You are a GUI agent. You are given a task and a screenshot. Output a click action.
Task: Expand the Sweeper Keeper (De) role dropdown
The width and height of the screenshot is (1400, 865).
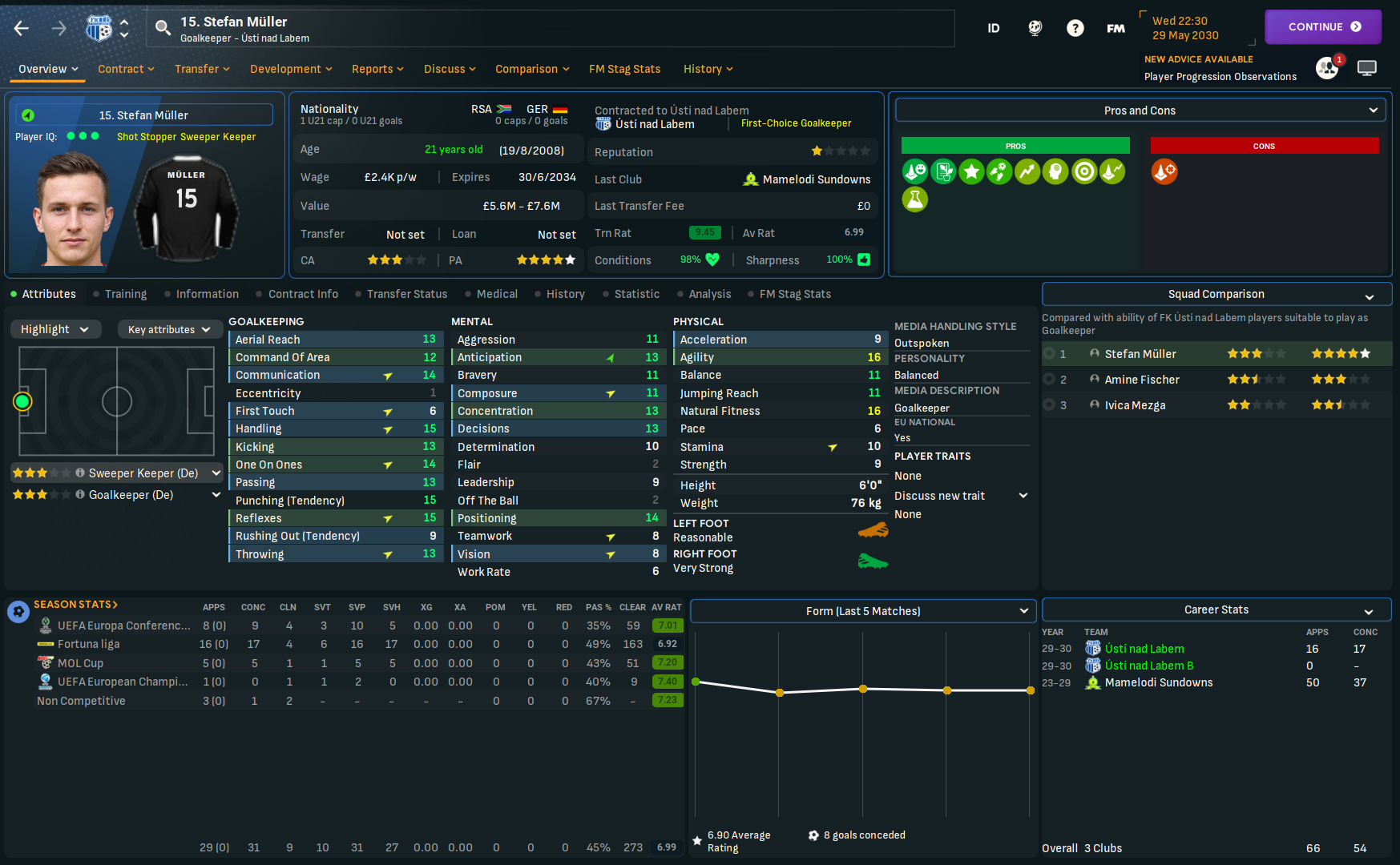(x=216, y=473)
